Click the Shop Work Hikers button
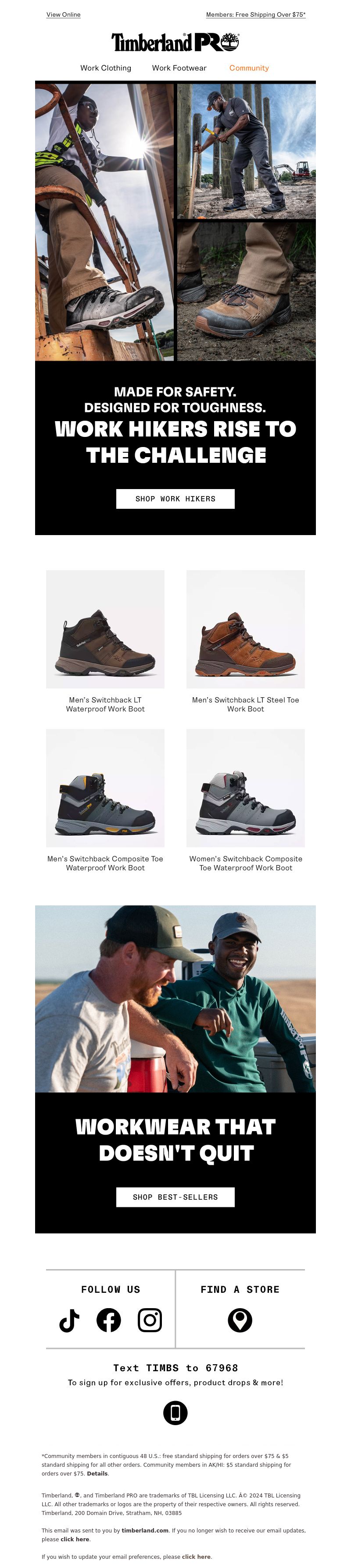 click(175, 499)
